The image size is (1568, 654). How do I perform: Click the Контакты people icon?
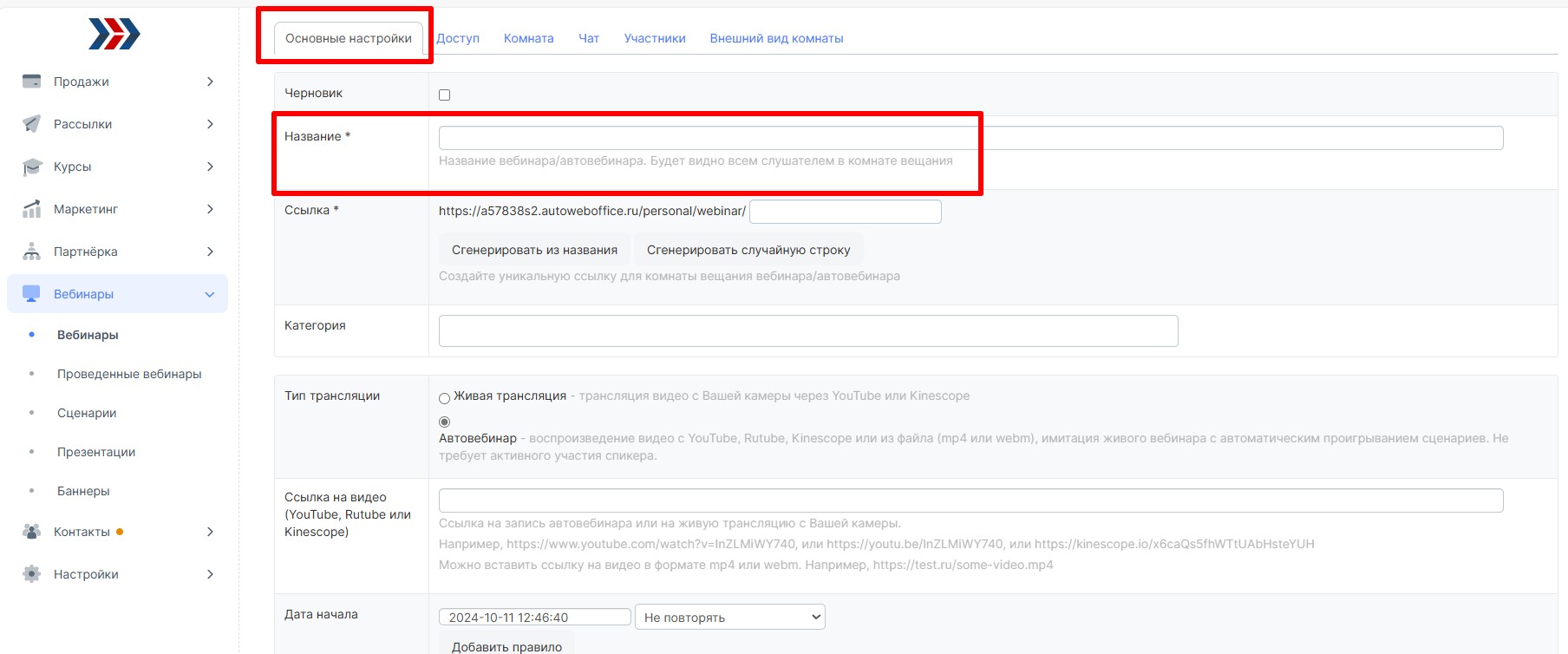pyautogui.click(x=32, y=532)
